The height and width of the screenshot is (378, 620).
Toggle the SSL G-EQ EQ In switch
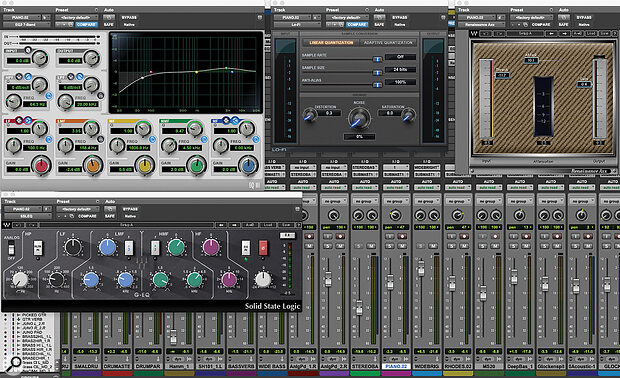point(246,248)
